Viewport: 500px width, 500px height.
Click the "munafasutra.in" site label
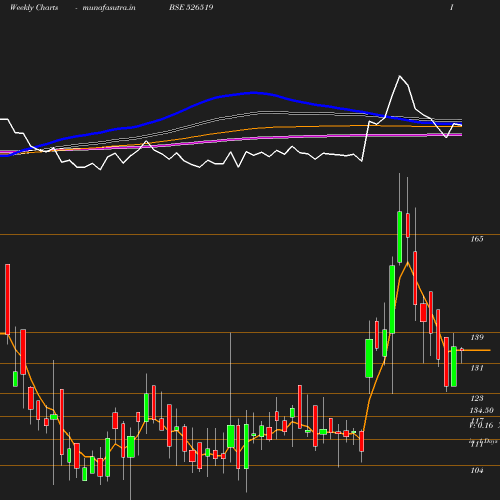(x=109, y=7)
